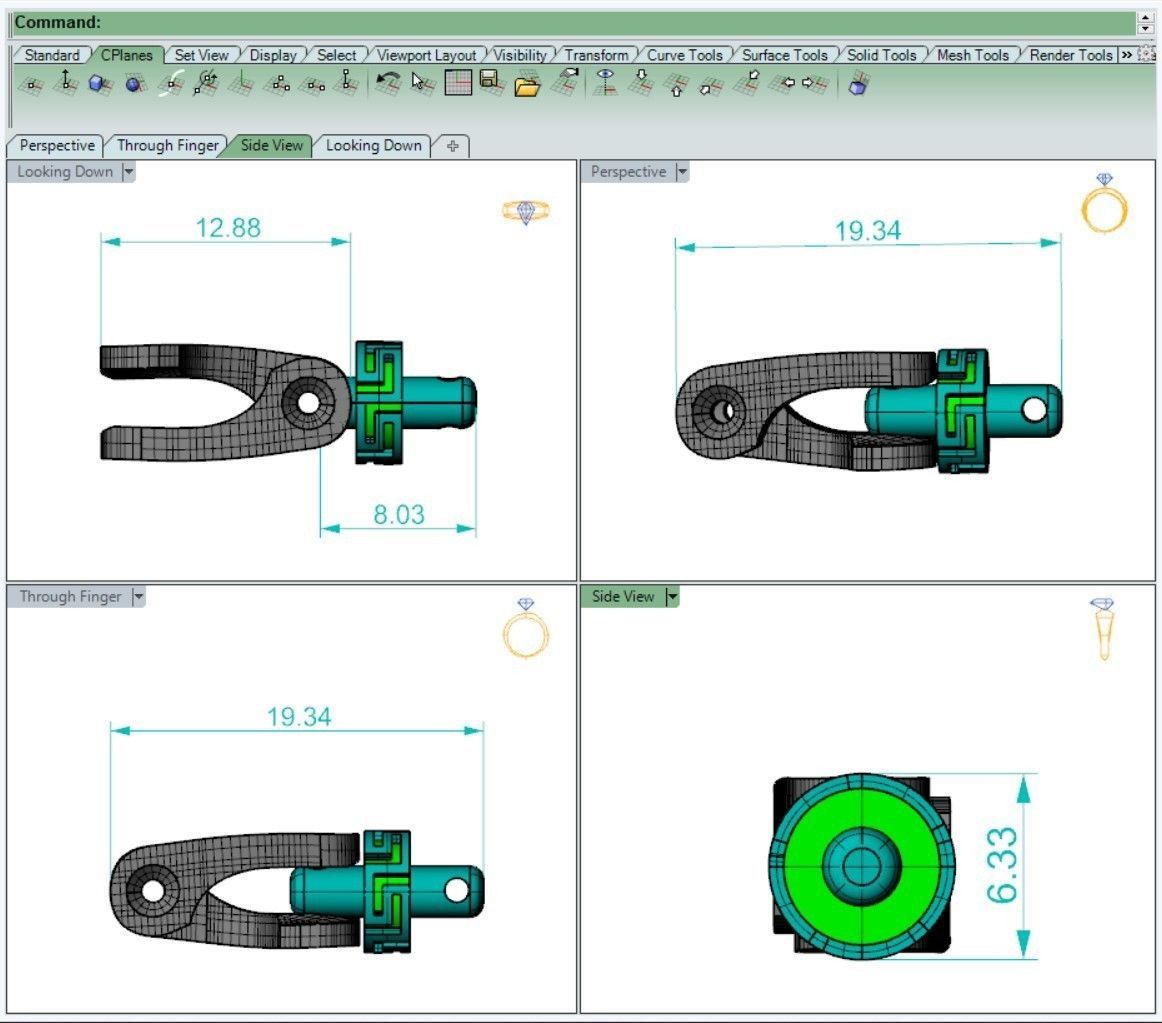Screen dimensions: 1162x1023
Task: Open the Display toolbar tab
Action: click(273, 55)
